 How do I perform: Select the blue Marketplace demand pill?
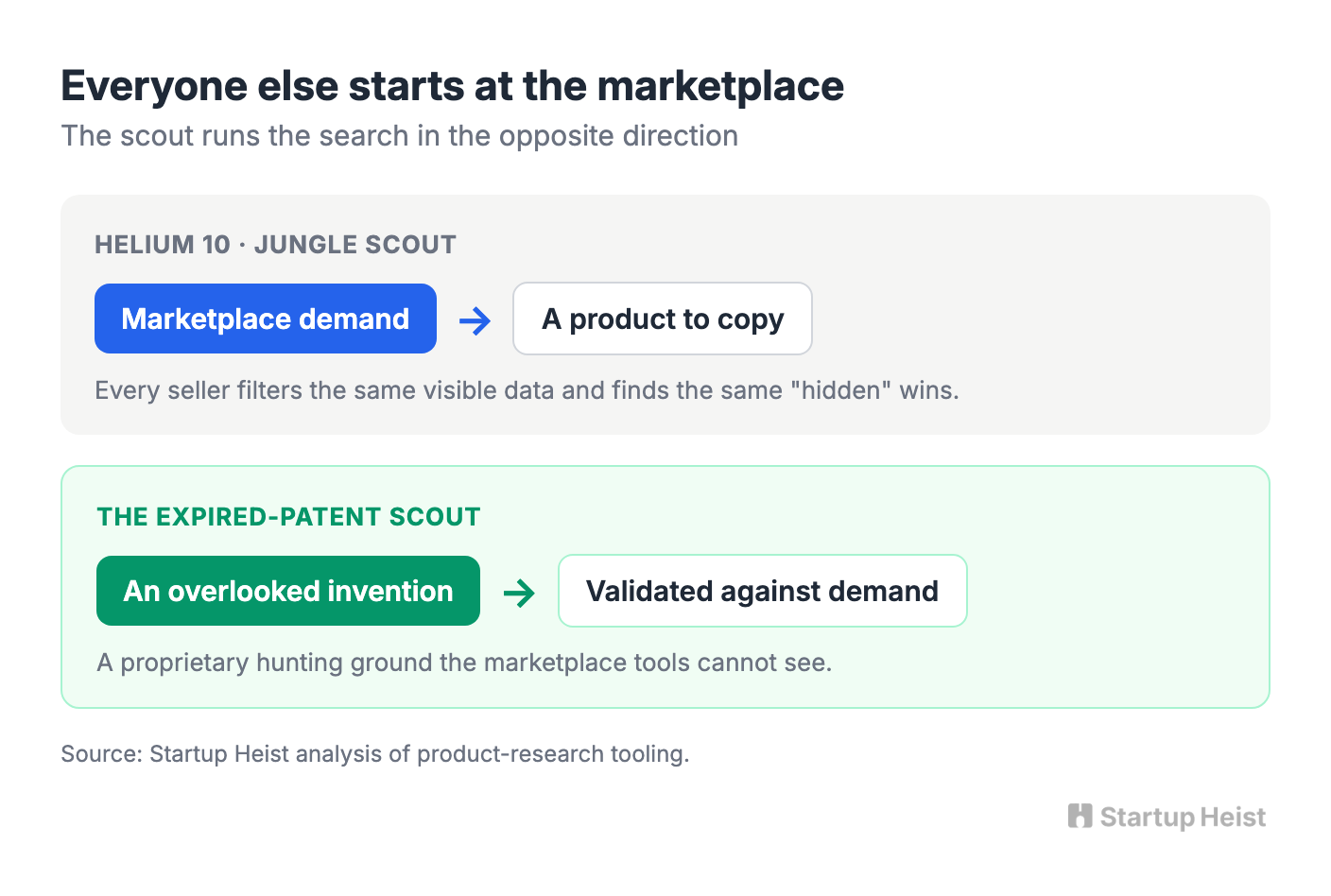[x=266, y=319]
